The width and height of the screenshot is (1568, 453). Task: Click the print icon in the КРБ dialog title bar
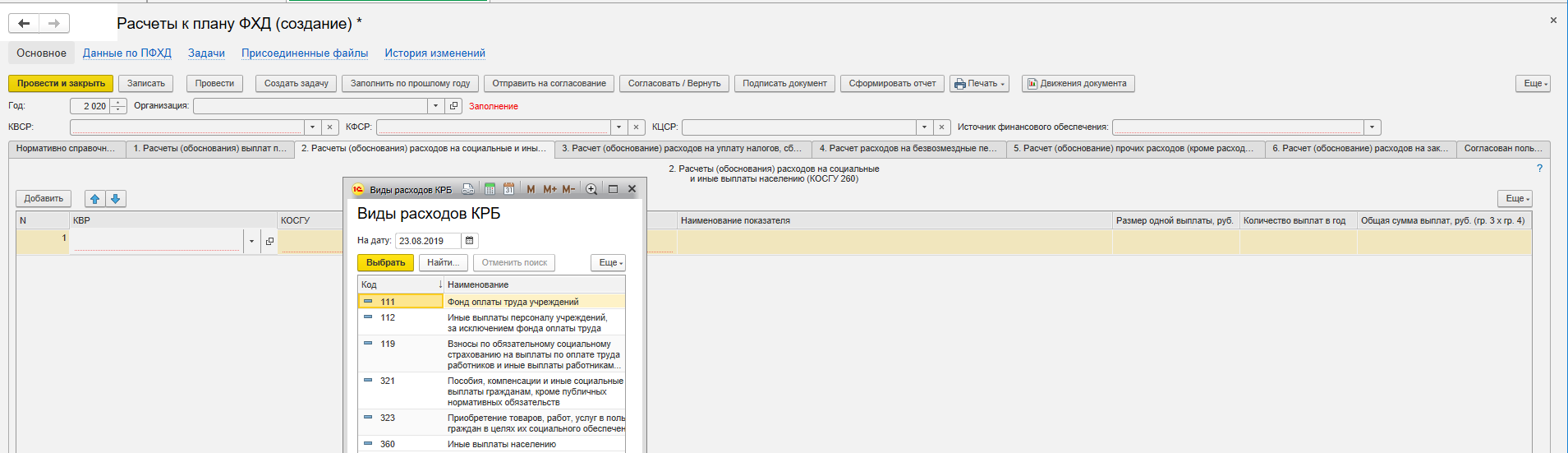point(468,189)
